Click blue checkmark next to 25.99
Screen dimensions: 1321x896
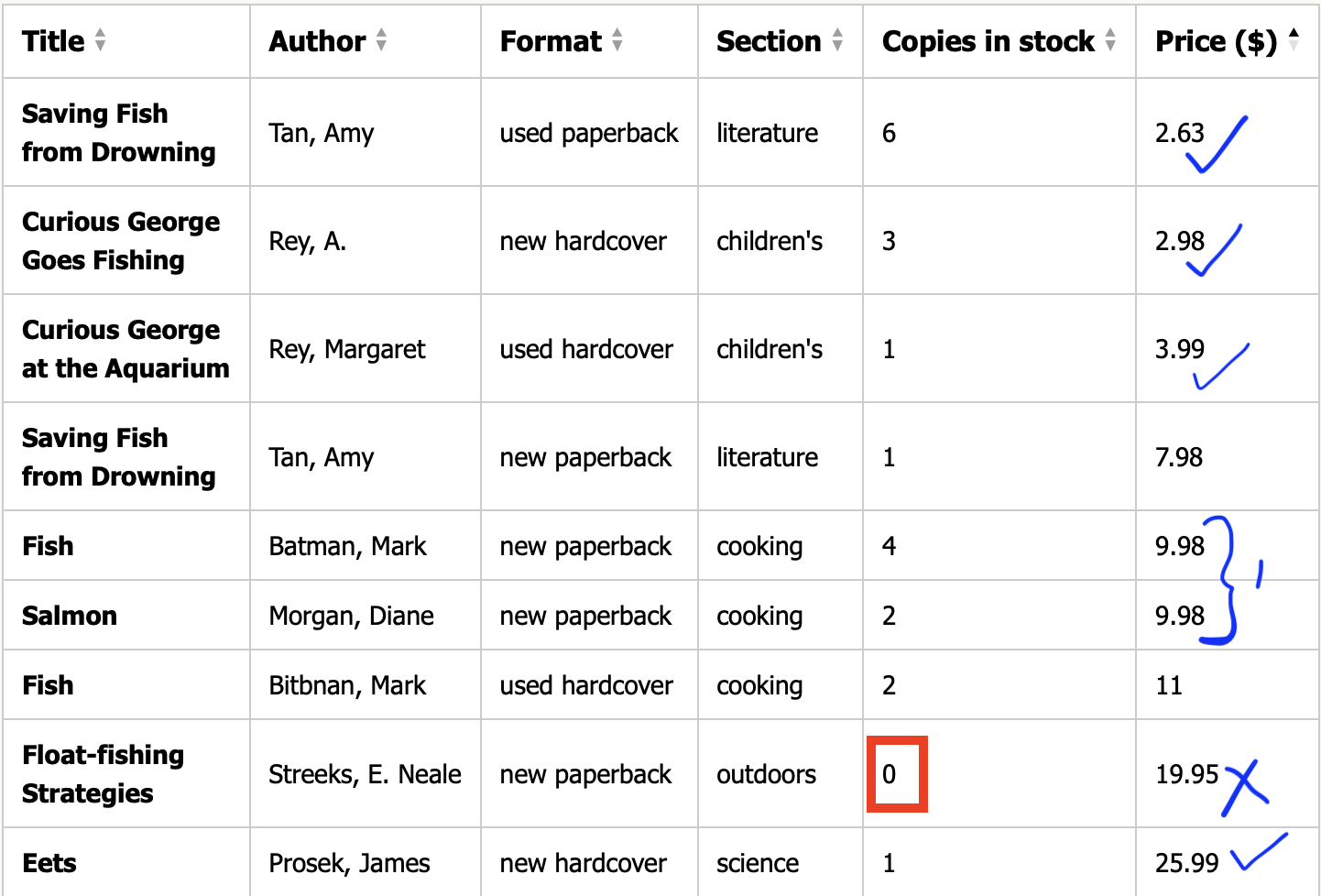(1258, 852)
